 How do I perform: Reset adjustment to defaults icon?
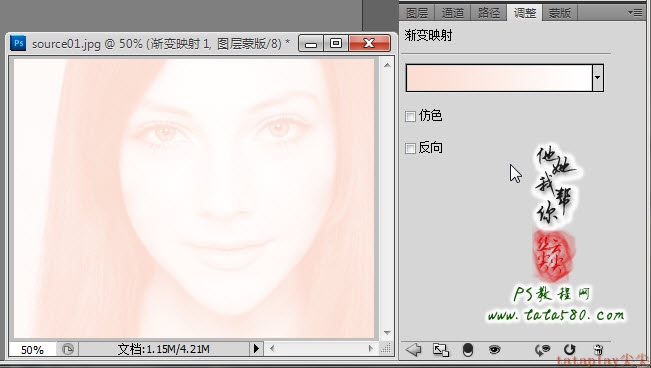pos(570,350)
